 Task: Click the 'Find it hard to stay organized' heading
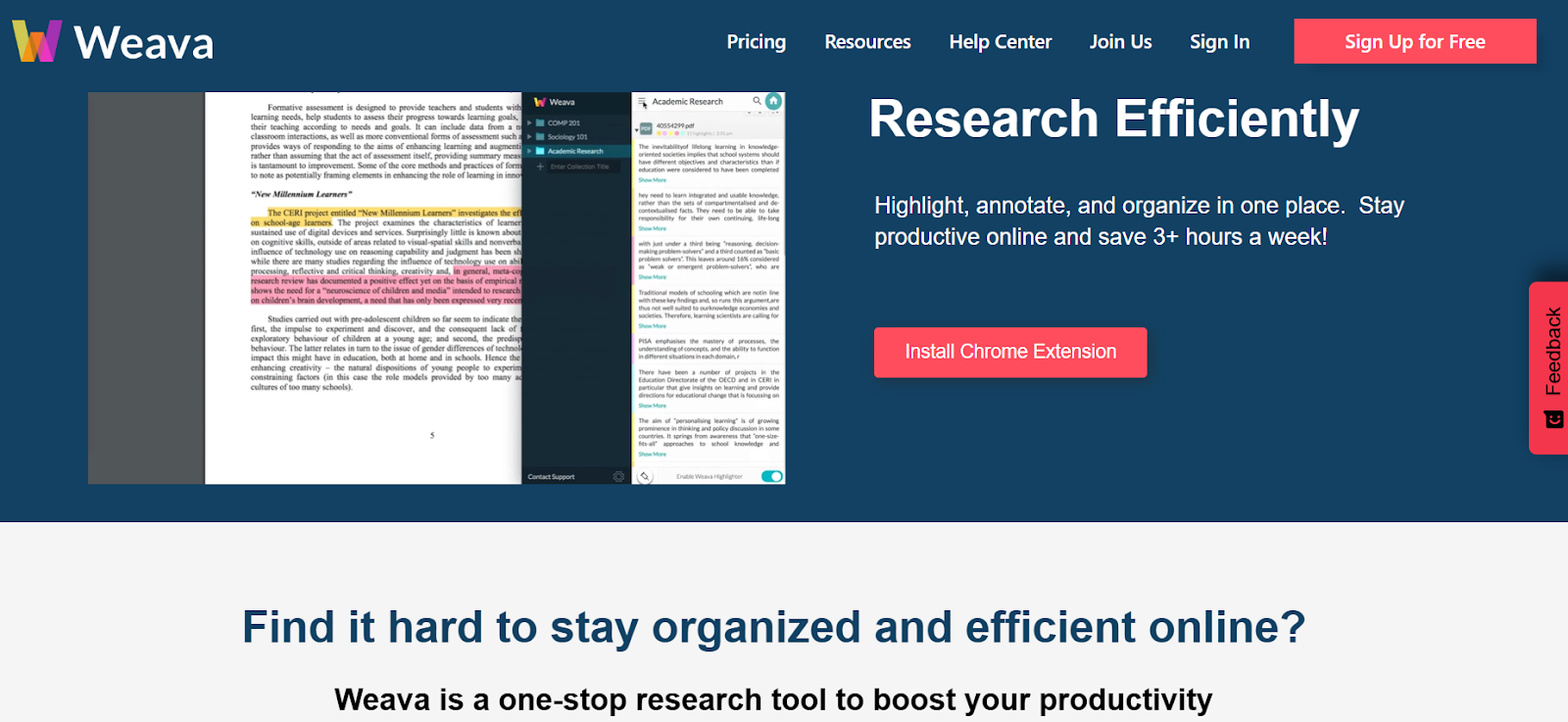point(773,627)
